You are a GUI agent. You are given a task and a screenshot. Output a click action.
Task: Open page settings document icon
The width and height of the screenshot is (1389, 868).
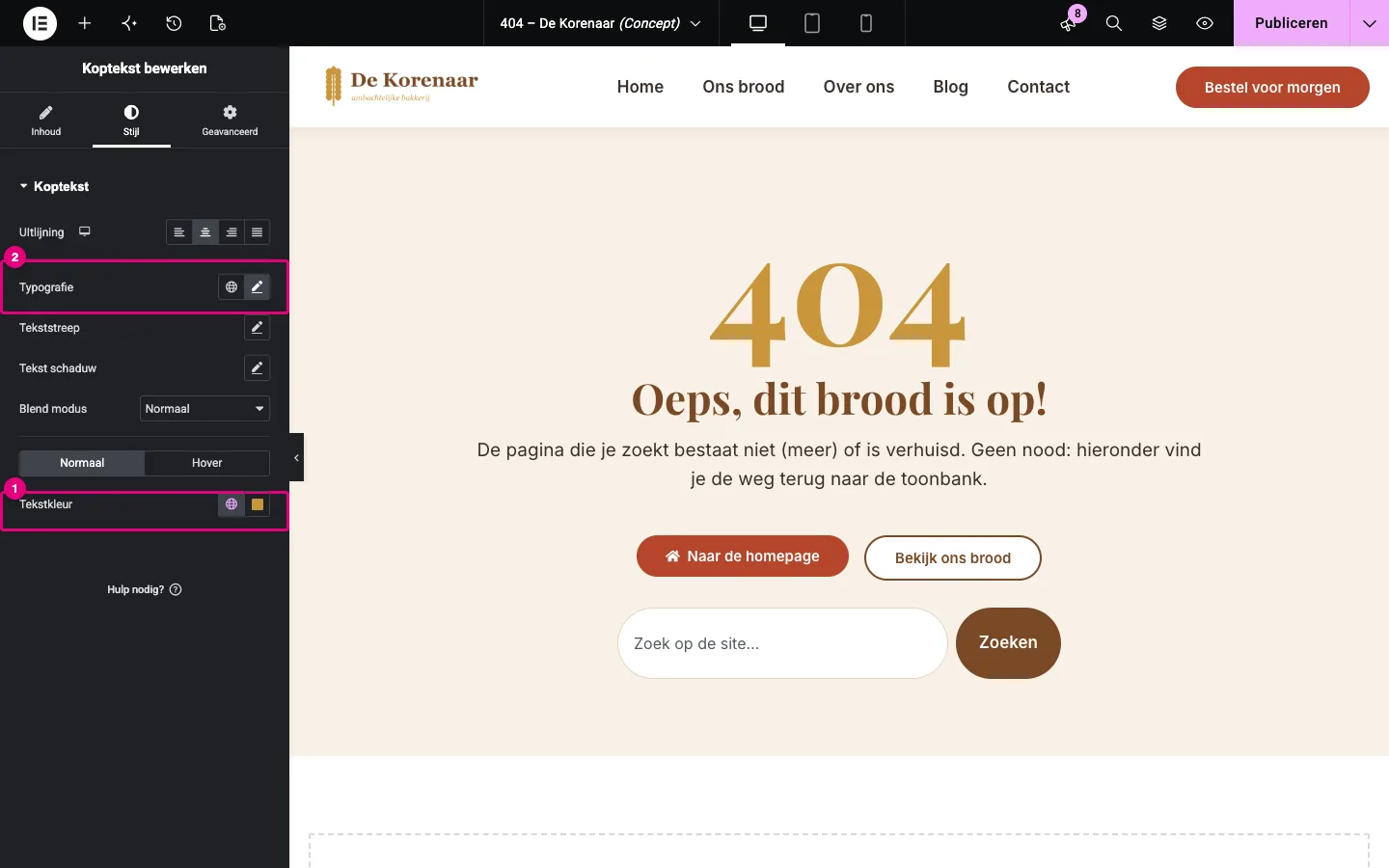(218, 23)
